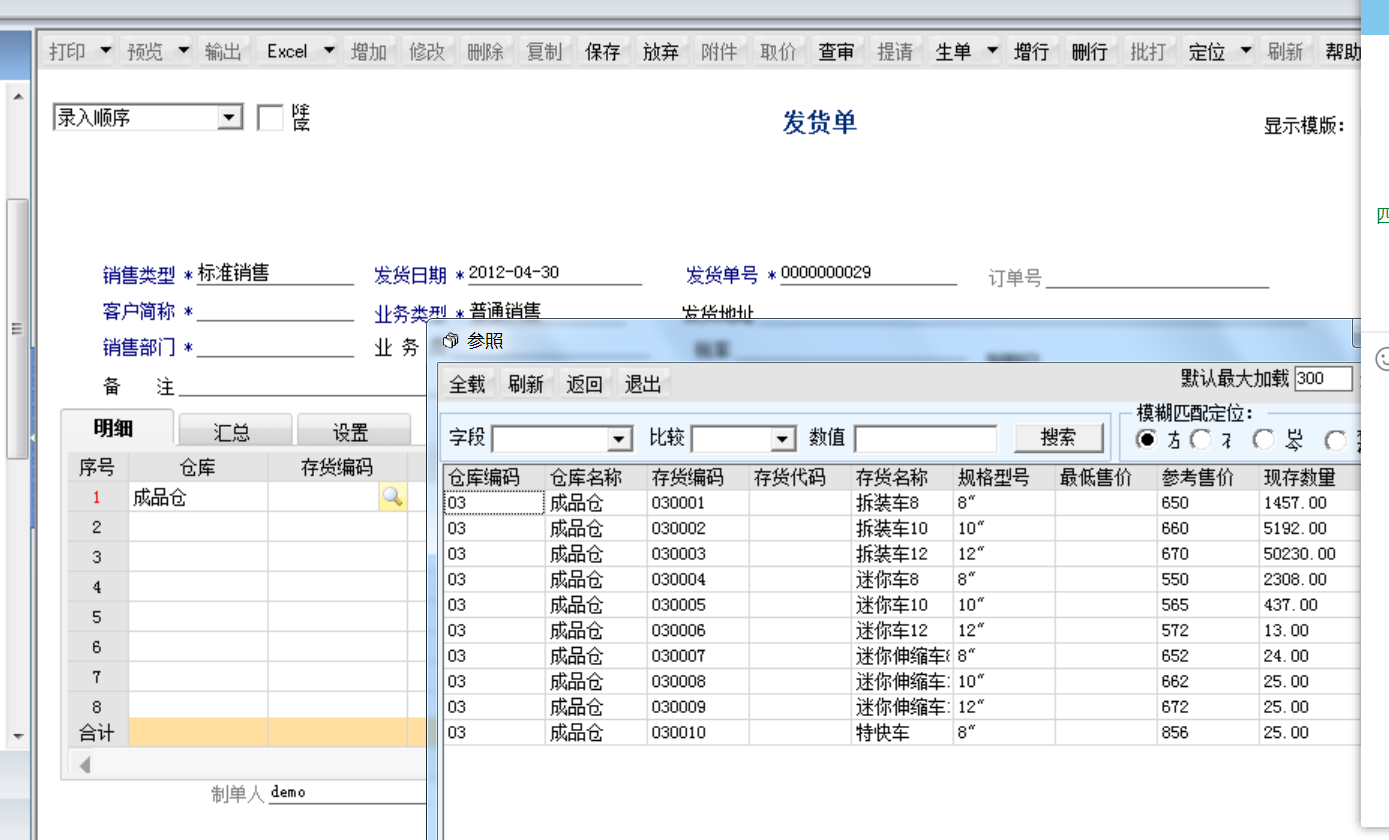Open the 比较 dropdown in 参照 dialog
Image resolution: width=1389 pixels, height=840 pixels.
782,439
